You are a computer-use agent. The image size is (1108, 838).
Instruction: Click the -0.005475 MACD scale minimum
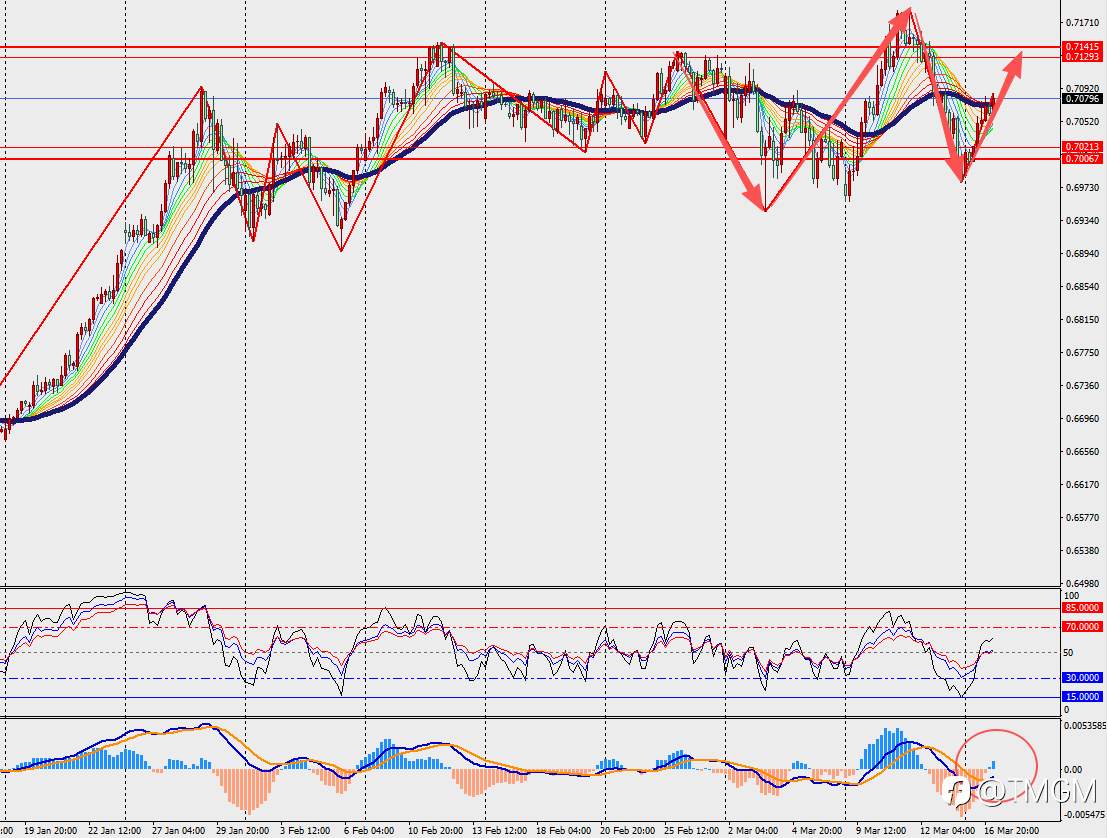pyautogui.click(x=1084, y=815)
